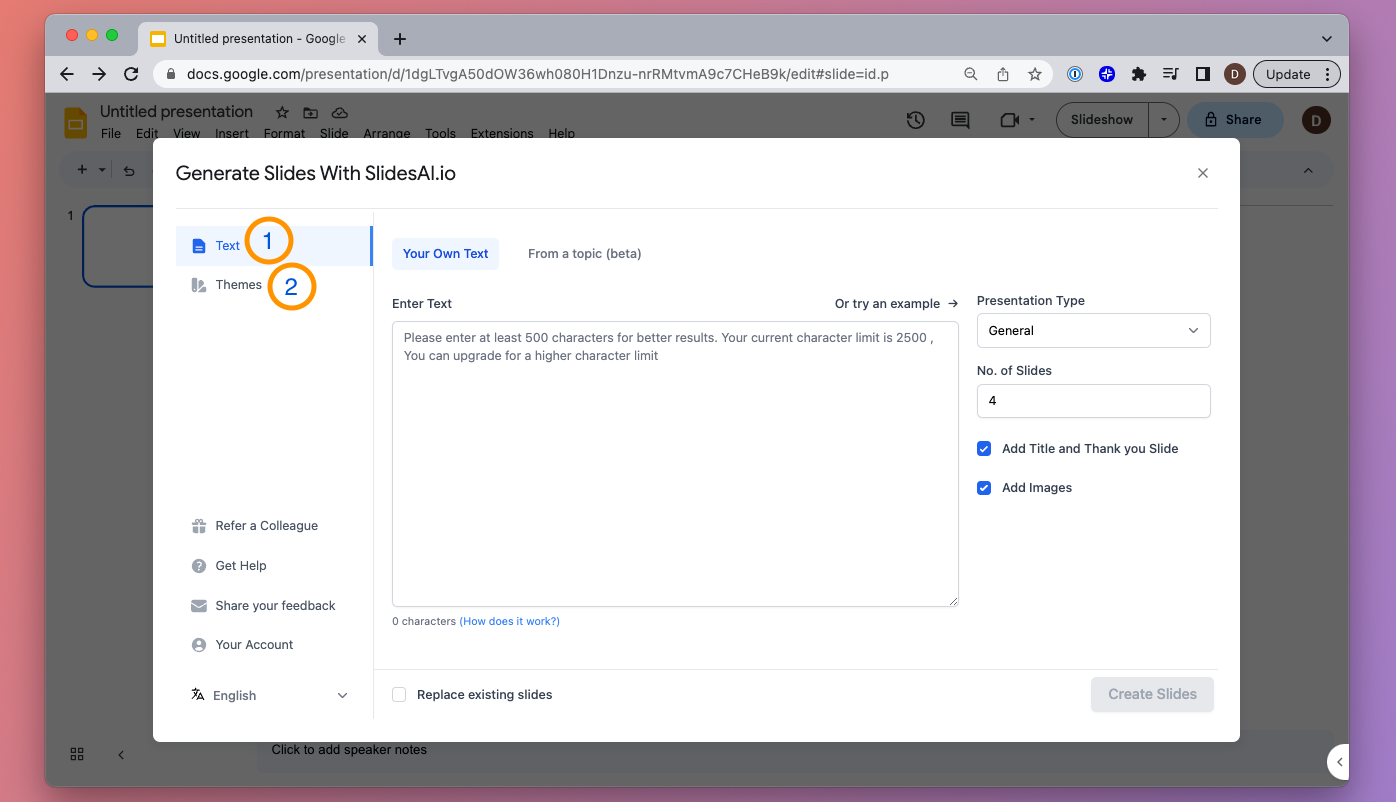
Task: Click the move to folder icon
Action: pyautogui.click(x=311, y=113)
